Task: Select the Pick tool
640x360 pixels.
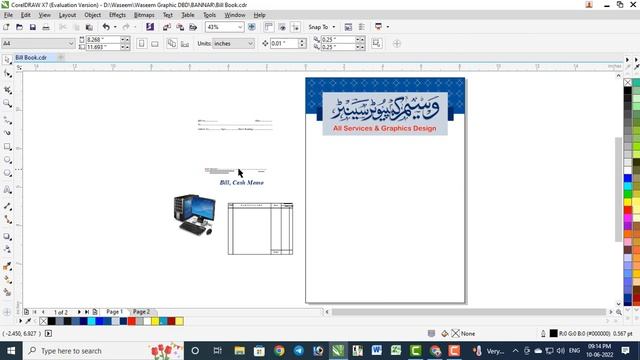Action: (x=7, y=60)
